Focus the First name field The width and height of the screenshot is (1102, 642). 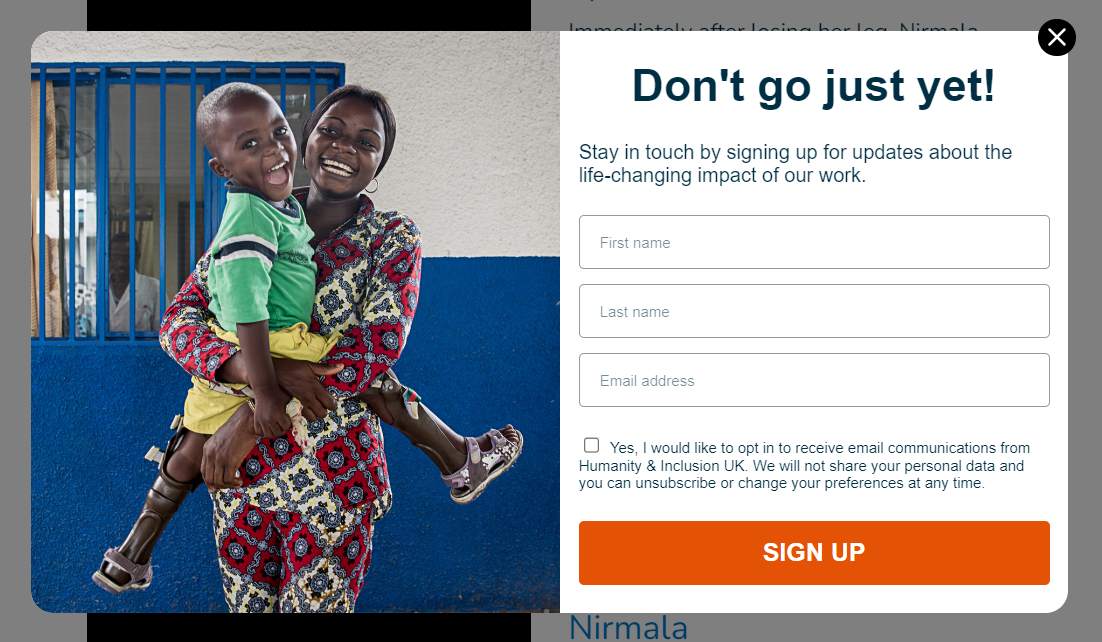pyautogui.click(x=814, y=242)
